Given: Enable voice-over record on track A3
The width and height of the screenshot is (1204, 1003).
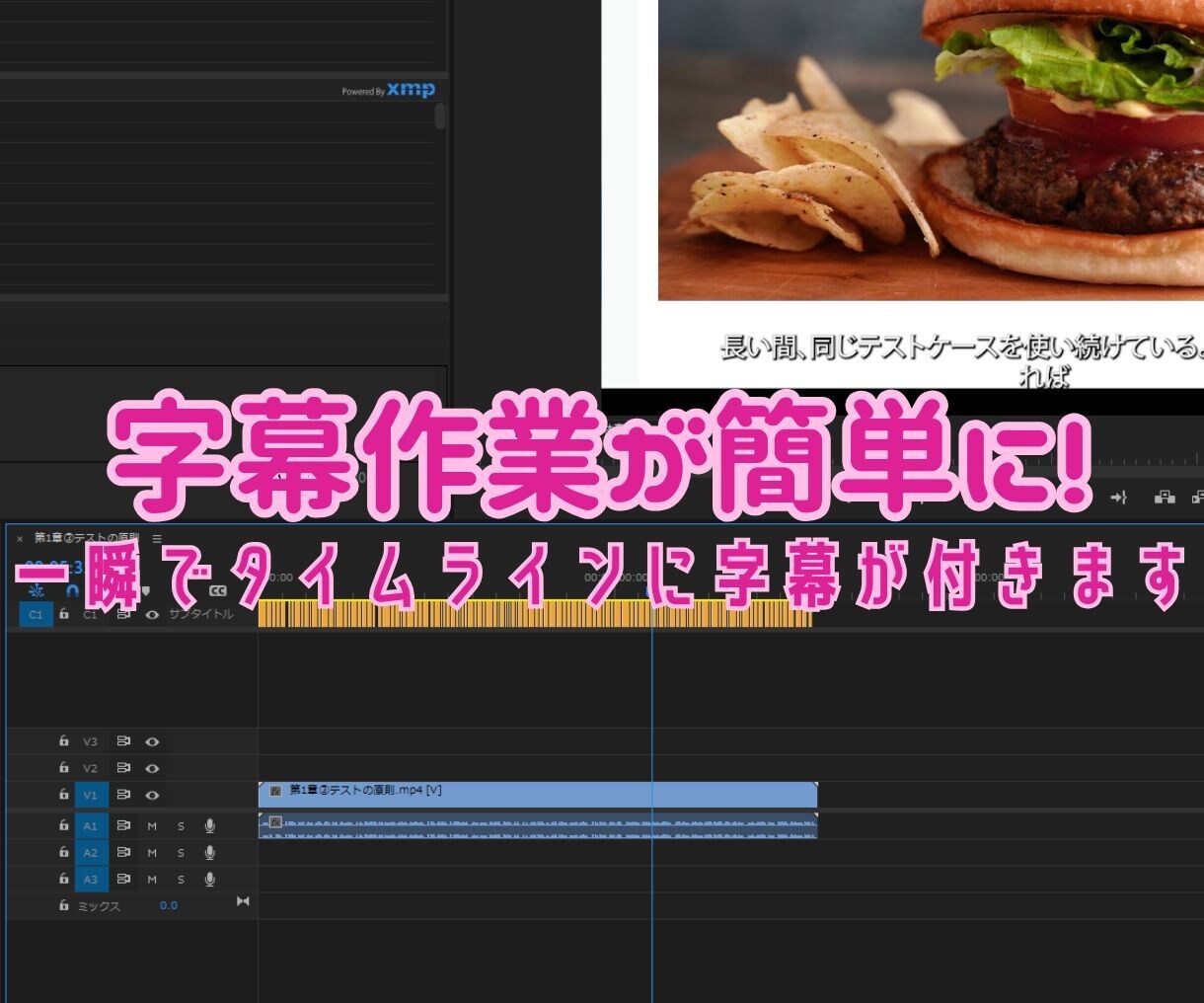Looking at the screenshot, I should coord(209,879).
